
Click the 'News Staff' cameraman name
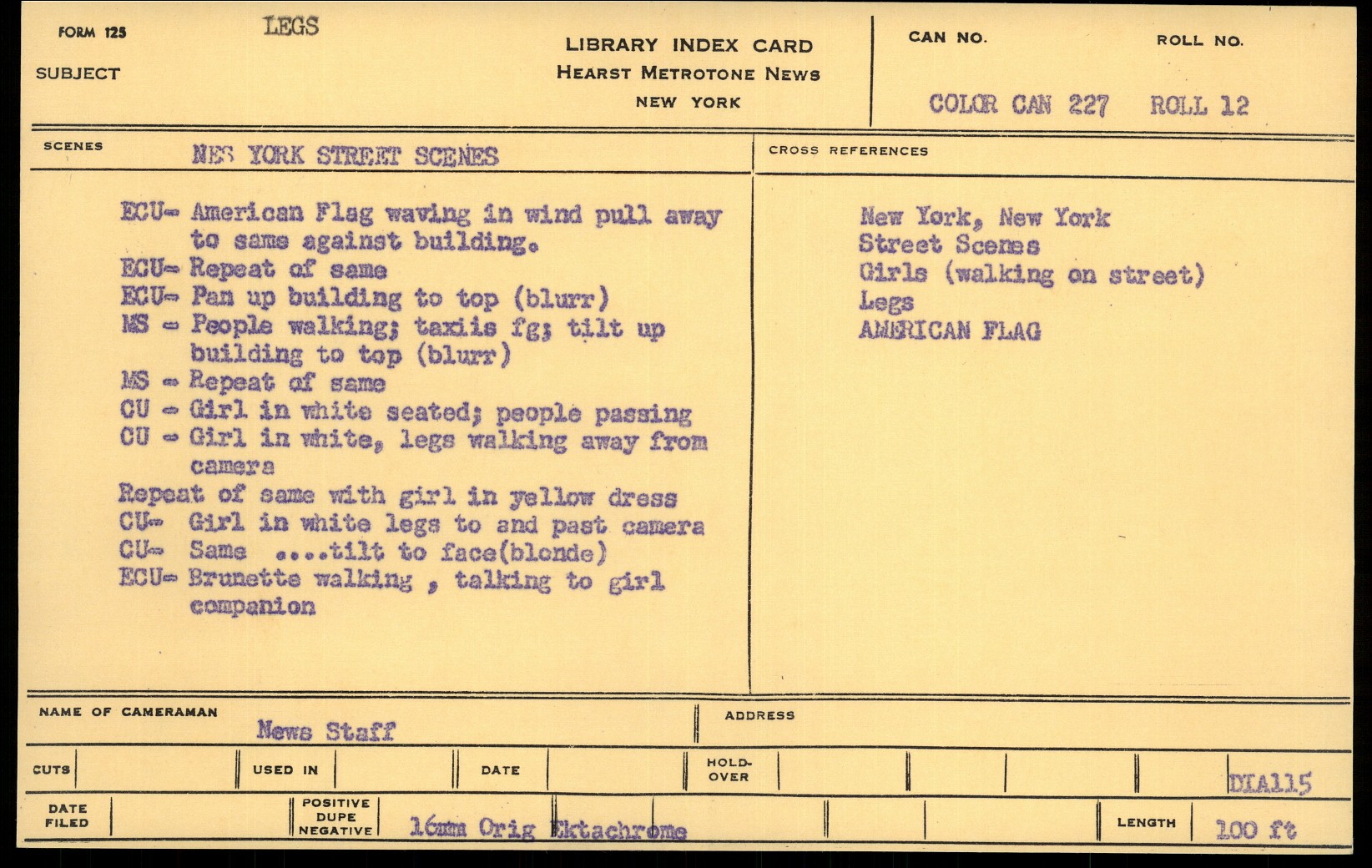point(325,731)
